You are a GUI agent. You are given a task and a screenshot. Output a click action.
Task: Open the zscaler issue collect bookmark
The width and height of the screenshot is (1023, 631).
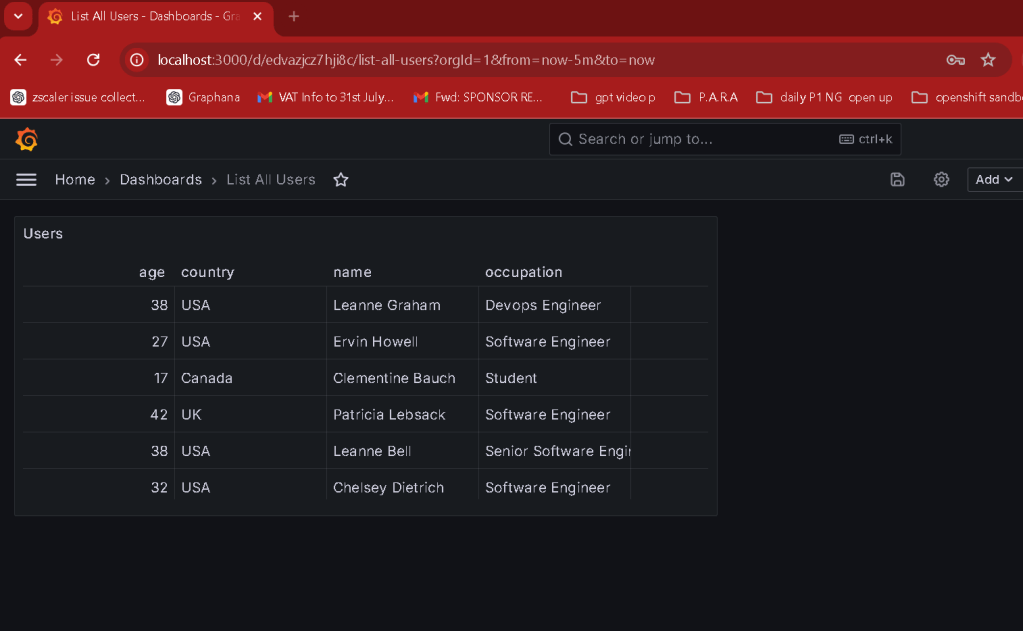[79, 97]
